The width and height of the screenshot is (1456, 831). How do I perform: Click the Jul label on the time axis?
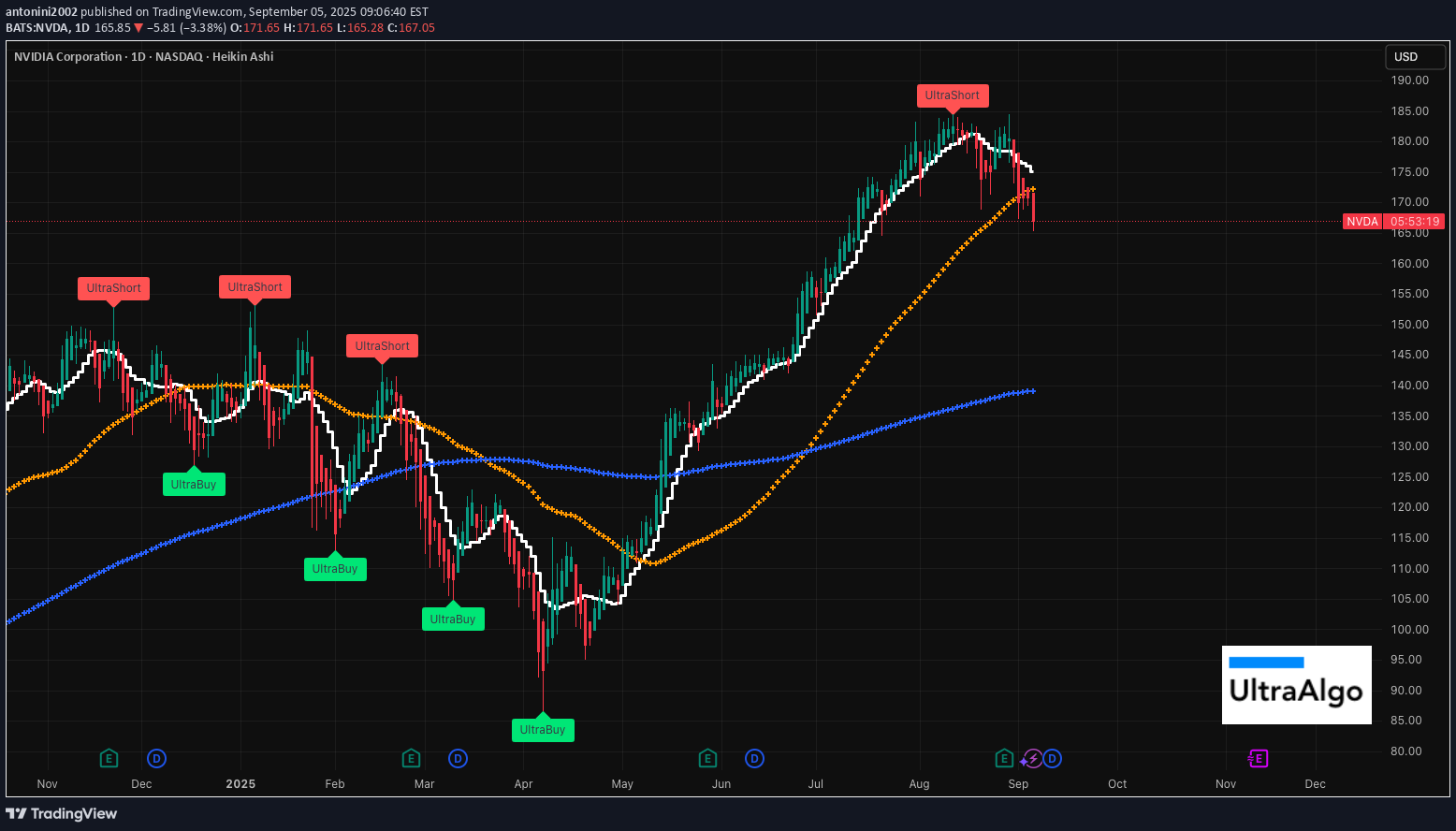816,784
